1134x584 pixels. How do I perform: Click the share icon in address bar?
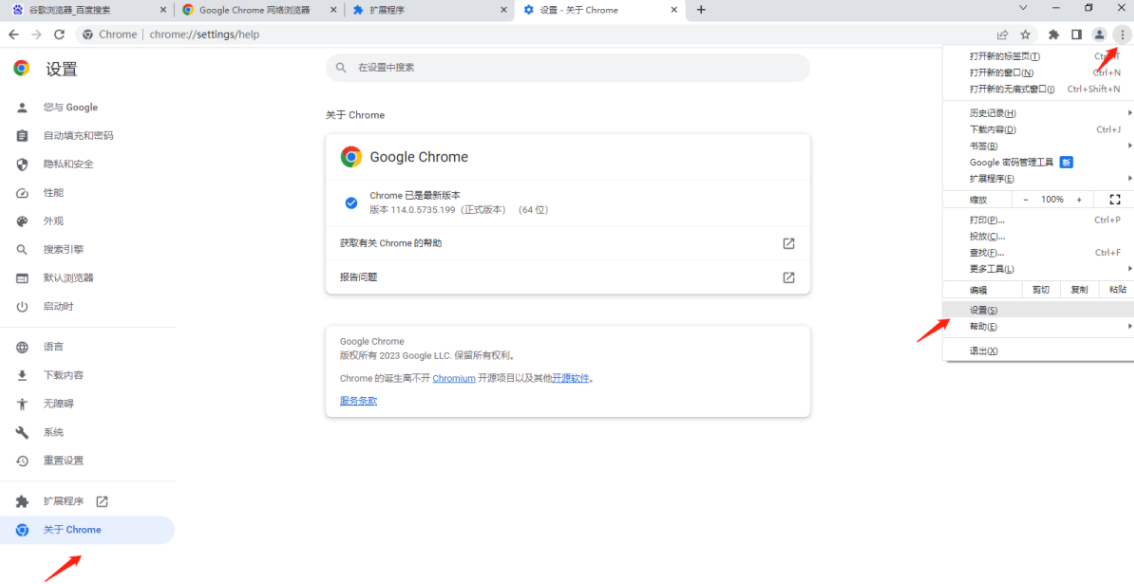pos(1002,34)
